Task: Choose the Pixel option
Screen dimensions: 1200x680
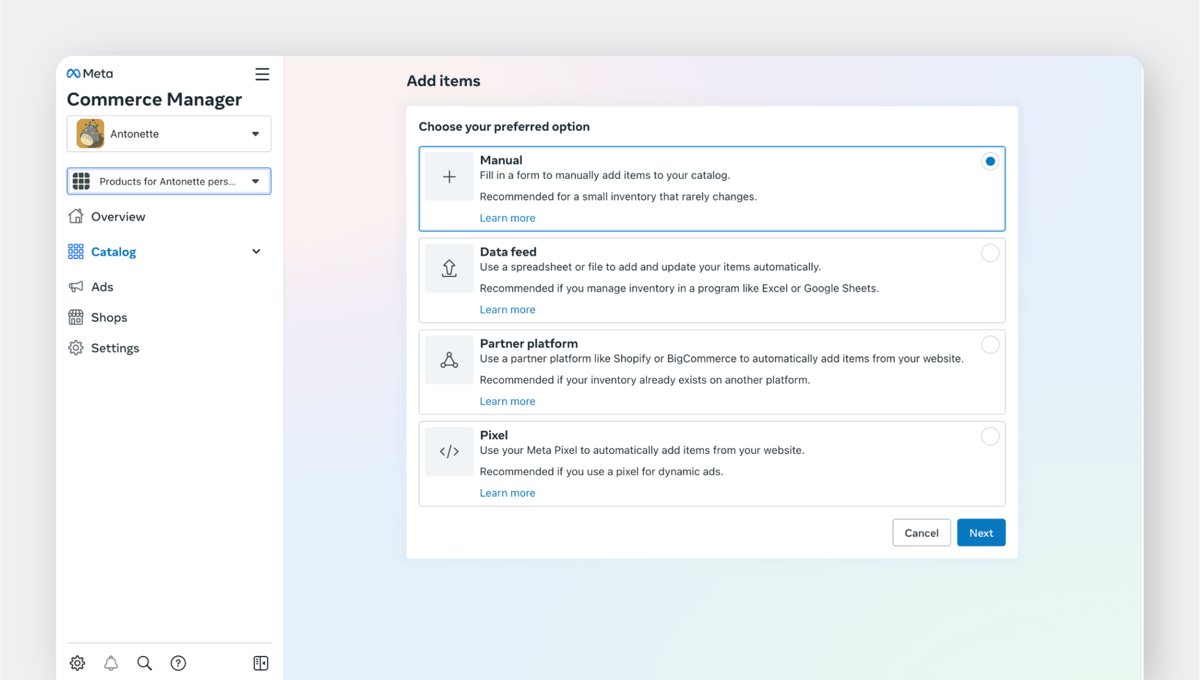Action: pyautogui.click(x=990, y=435)
